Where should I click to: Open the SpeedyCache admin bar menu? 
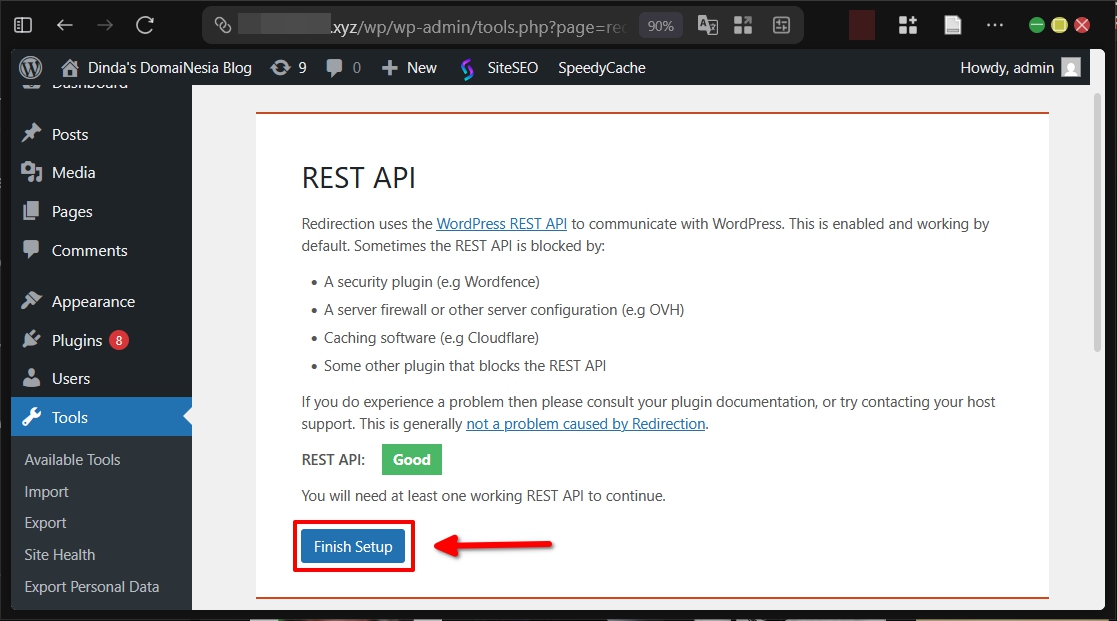601,67
